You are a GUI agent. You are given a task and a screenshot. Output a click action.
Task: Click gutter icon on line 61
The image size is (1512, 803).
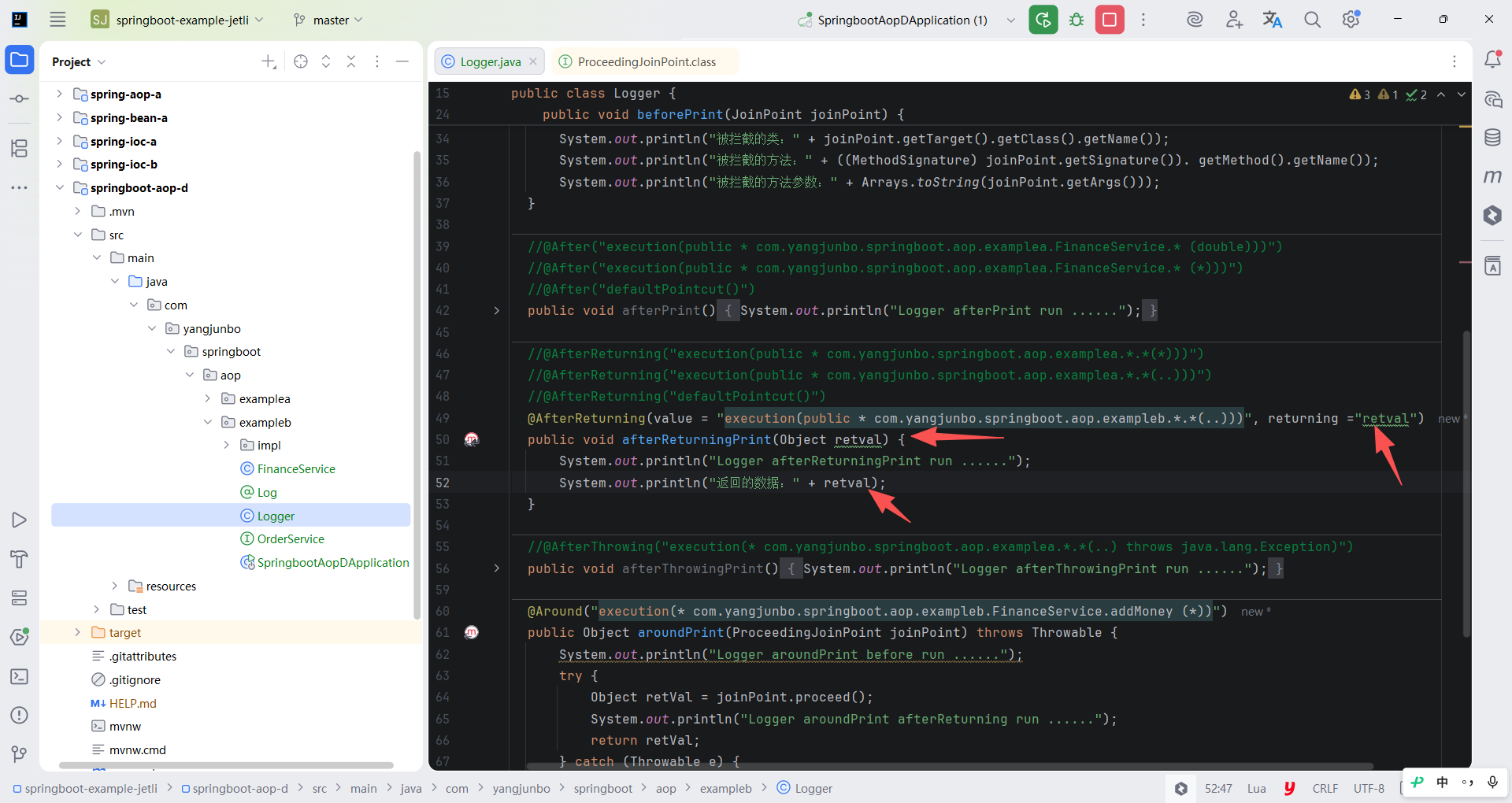click(472, 632)
